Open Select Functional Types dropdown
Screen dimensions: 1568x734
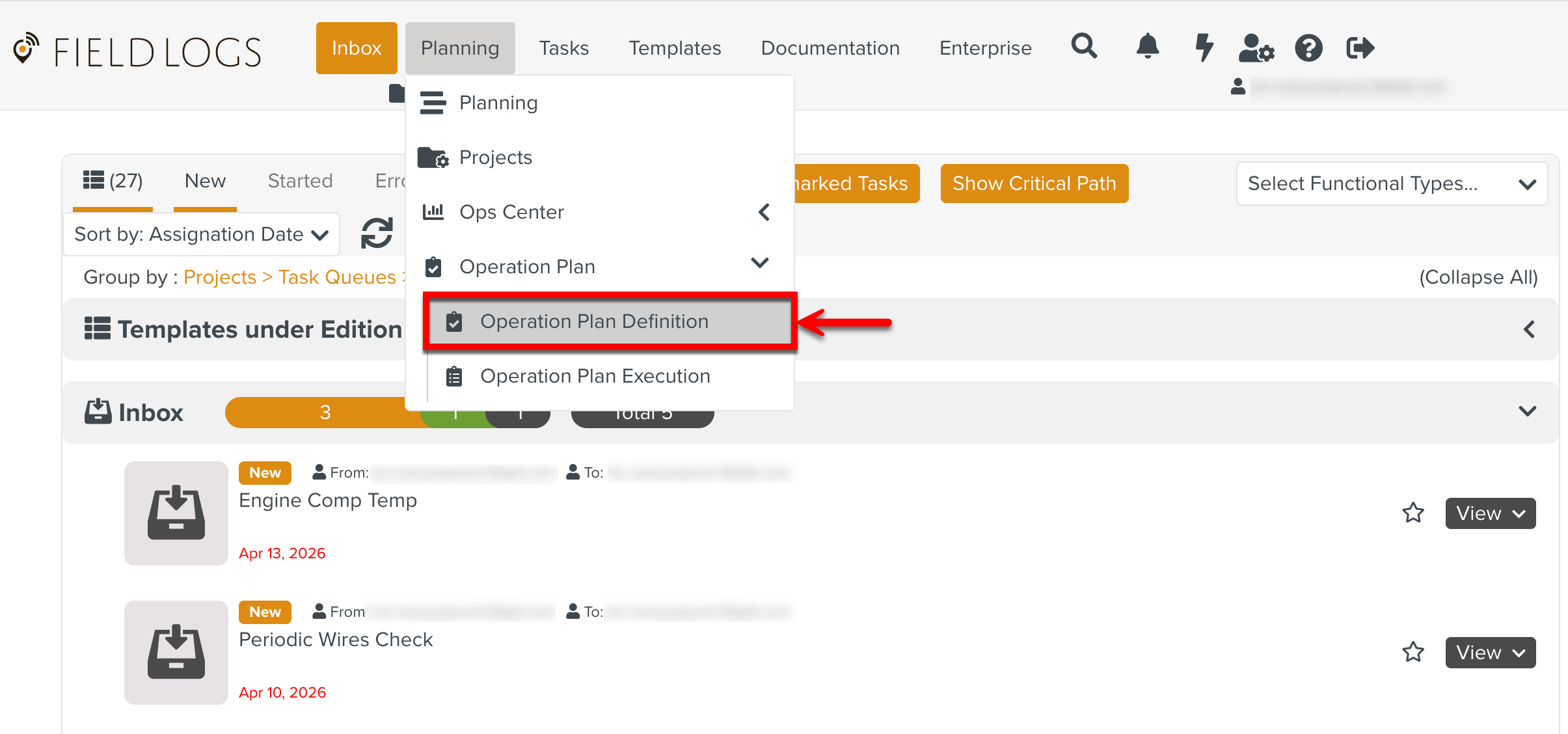pyautogui.click(x=1391, y=183)
